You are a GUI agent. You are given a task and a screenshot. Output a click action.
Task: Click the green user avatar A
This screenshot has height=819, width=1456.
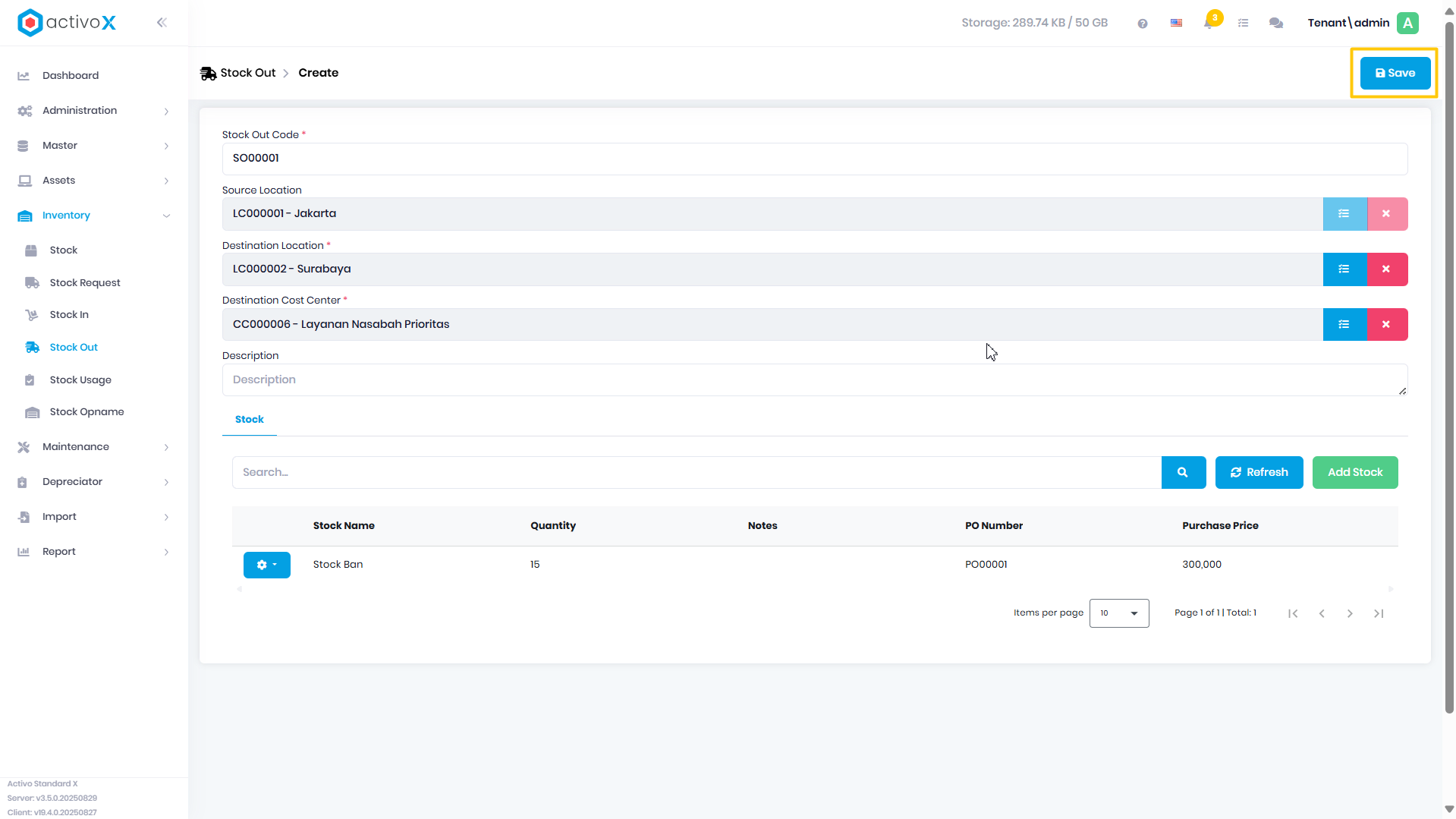1408,23
